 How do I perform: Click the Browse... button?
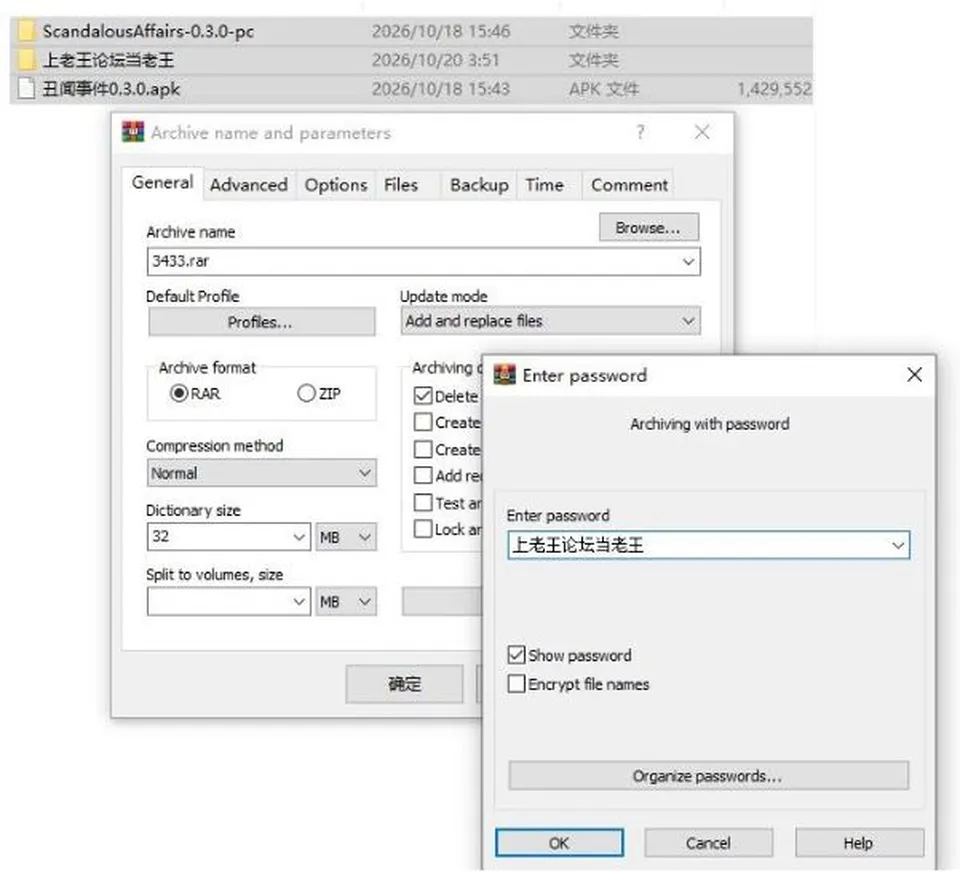pyautogui.click(x=648, y=227)
